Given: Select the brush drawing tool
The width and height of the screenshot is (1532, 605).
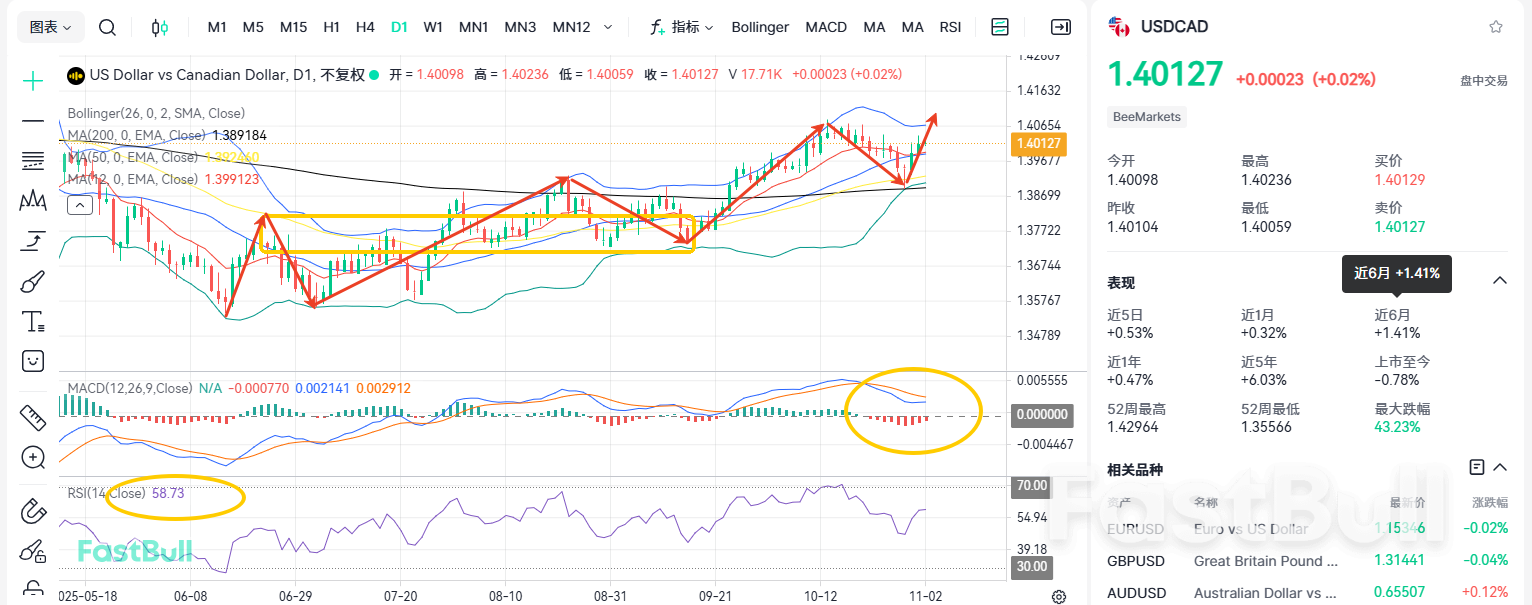Looking at the screenshot, I should point(33,281).
